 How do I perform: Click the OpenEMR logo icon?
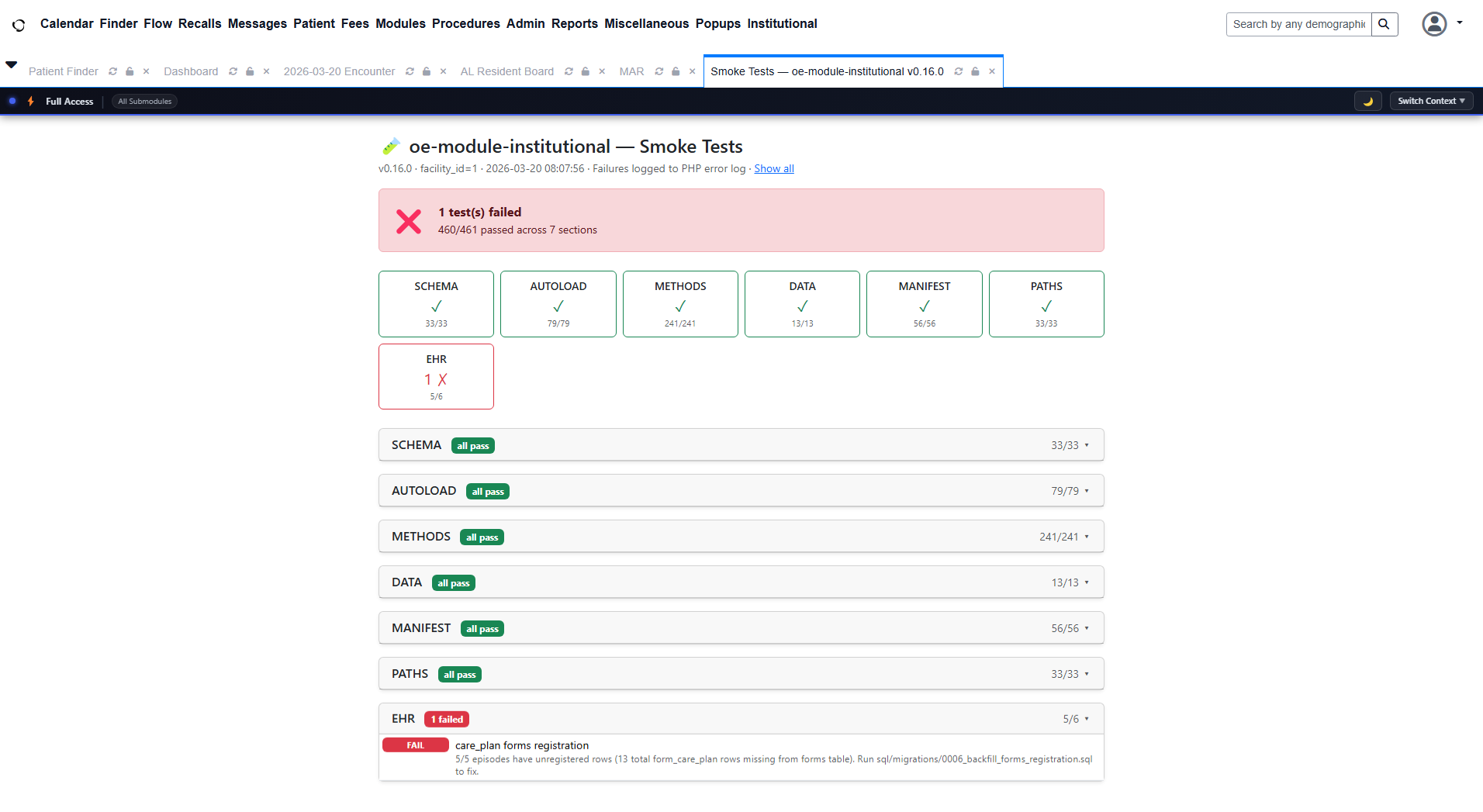tap(19, 25)
